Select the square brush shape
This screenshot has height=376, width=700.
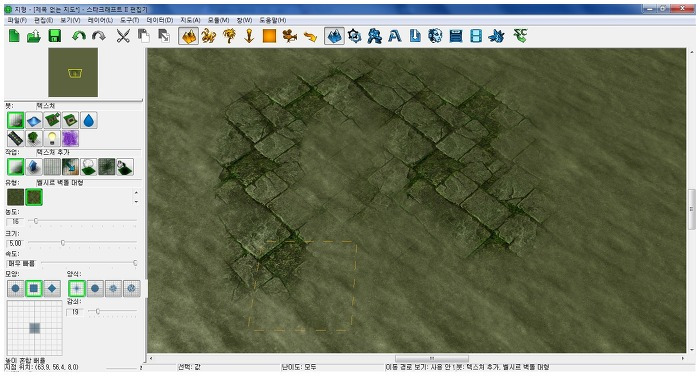(34, 288)
